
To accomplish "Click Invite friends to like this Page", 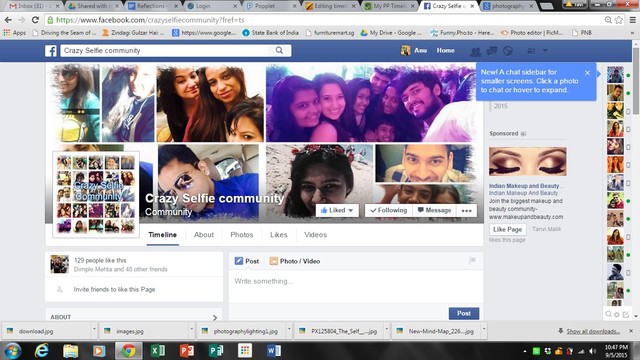I will pos(114,289).
